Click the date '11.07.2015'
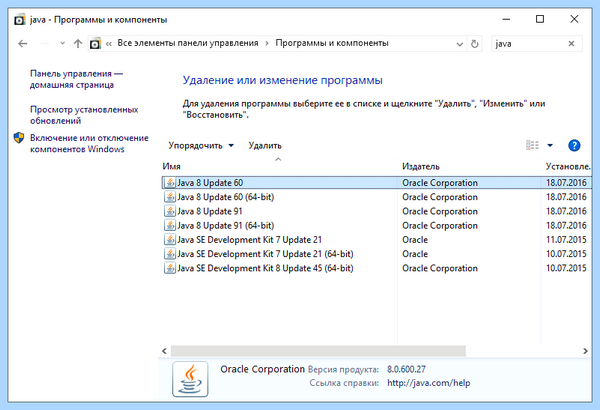Screen dimensions: 600x410 click(566, 240)
